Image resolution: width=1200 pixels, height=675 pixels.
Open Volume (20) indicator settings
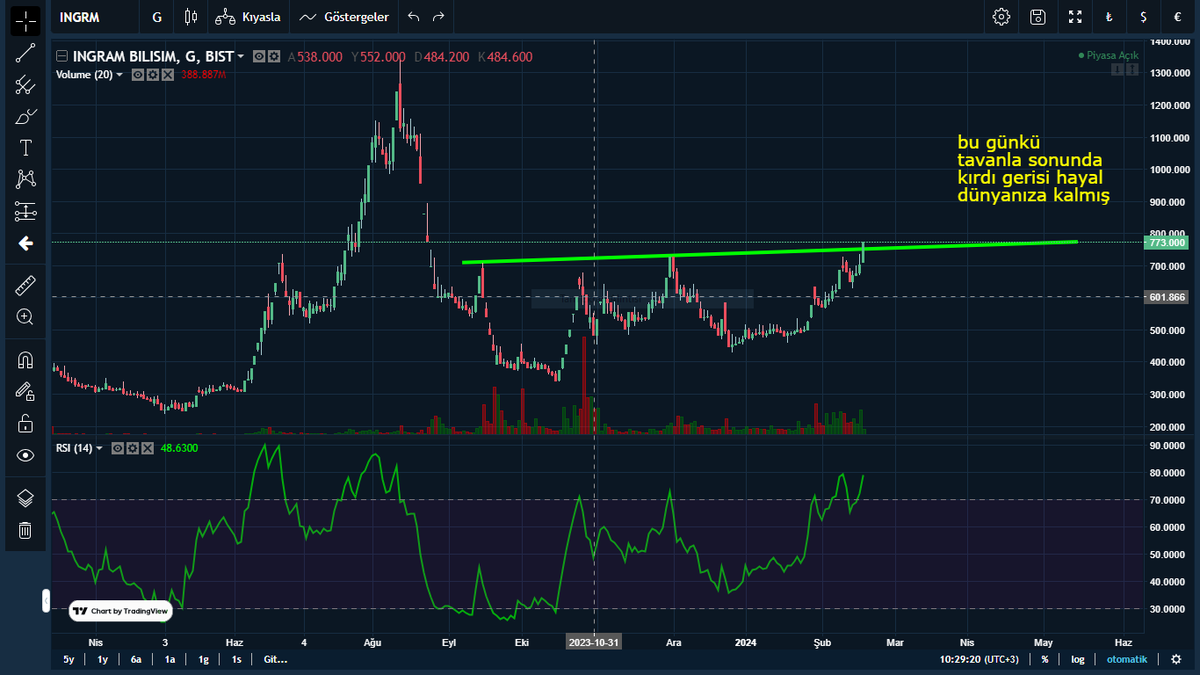tap(153, 75)
